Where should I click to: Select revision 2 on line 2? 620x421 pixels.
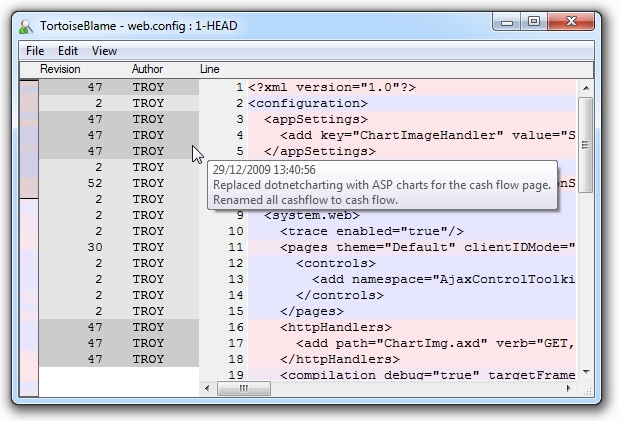pos(98,103)
